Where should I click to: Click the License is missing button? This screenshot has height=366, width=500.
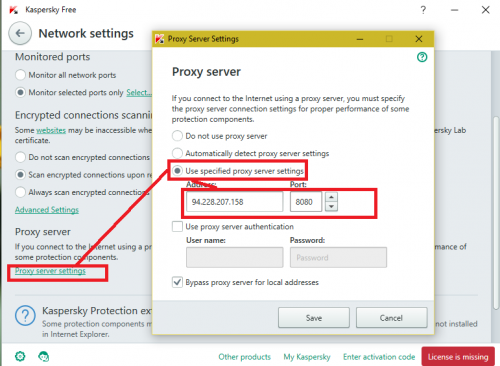[x=458, y=357]
